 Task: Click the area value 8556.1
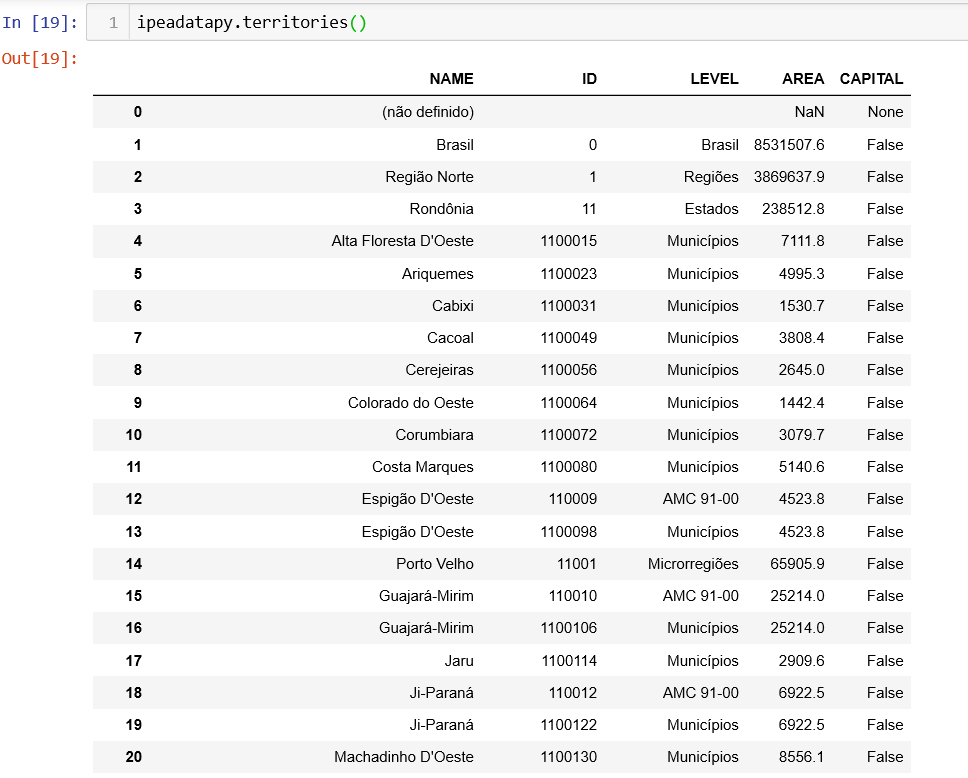[x=801, y=757]
